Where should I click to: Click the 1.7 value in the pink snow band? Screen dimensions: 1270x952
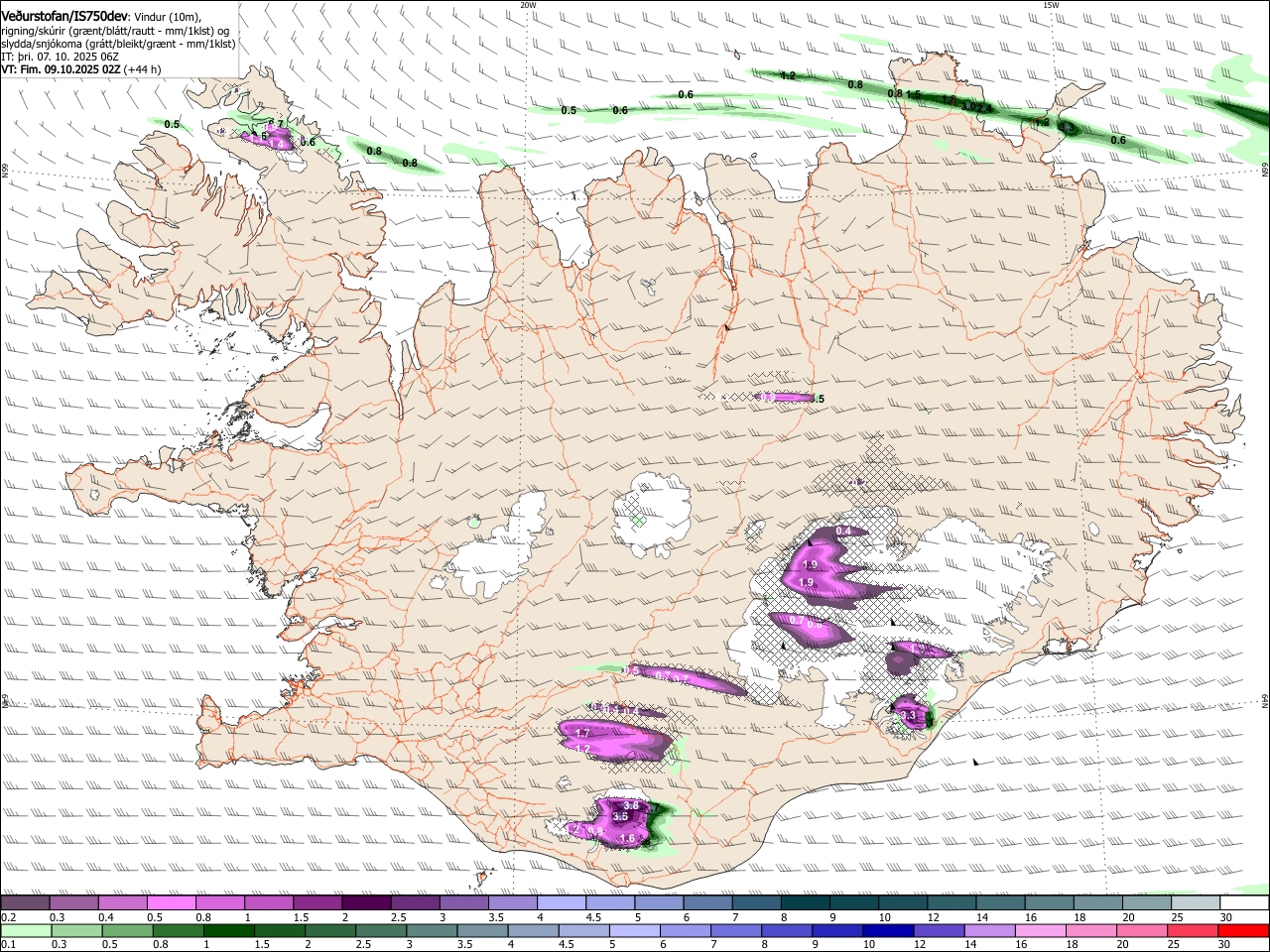583,733
